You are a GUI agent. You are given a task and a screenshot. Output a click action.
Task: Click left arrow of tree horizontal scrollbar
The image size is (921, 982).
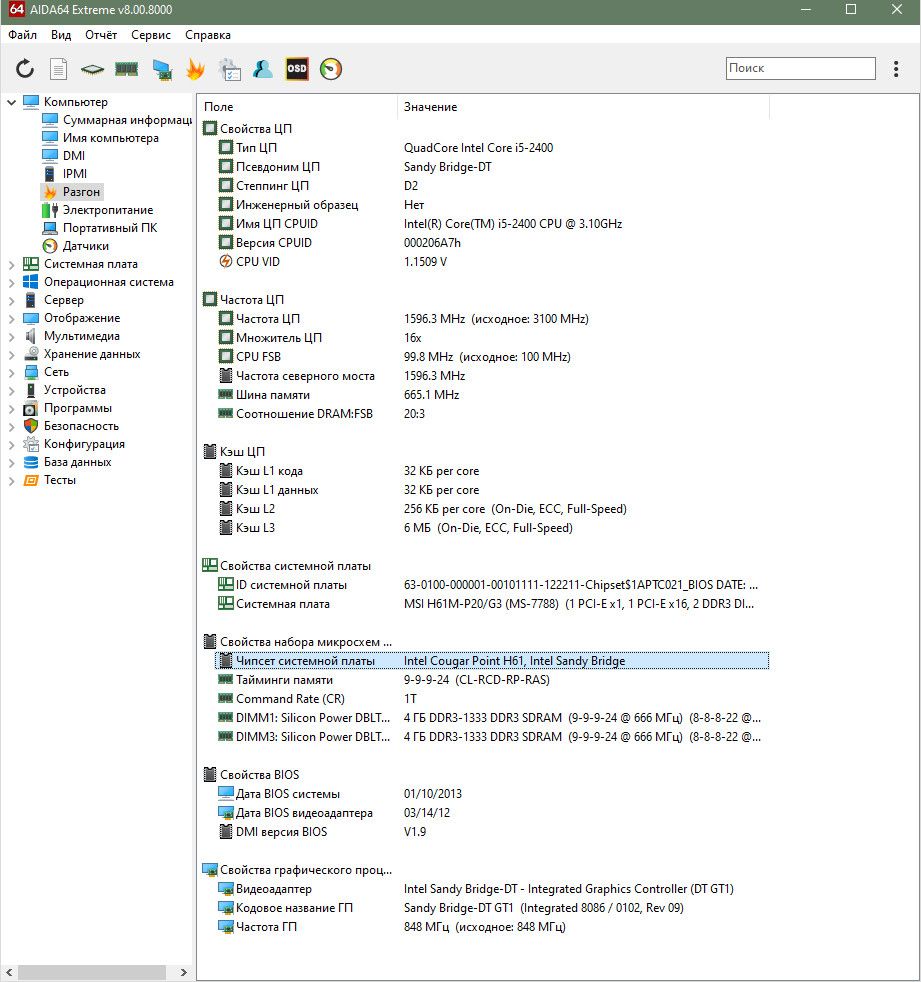pyautogui.click(x=9, y=973)
